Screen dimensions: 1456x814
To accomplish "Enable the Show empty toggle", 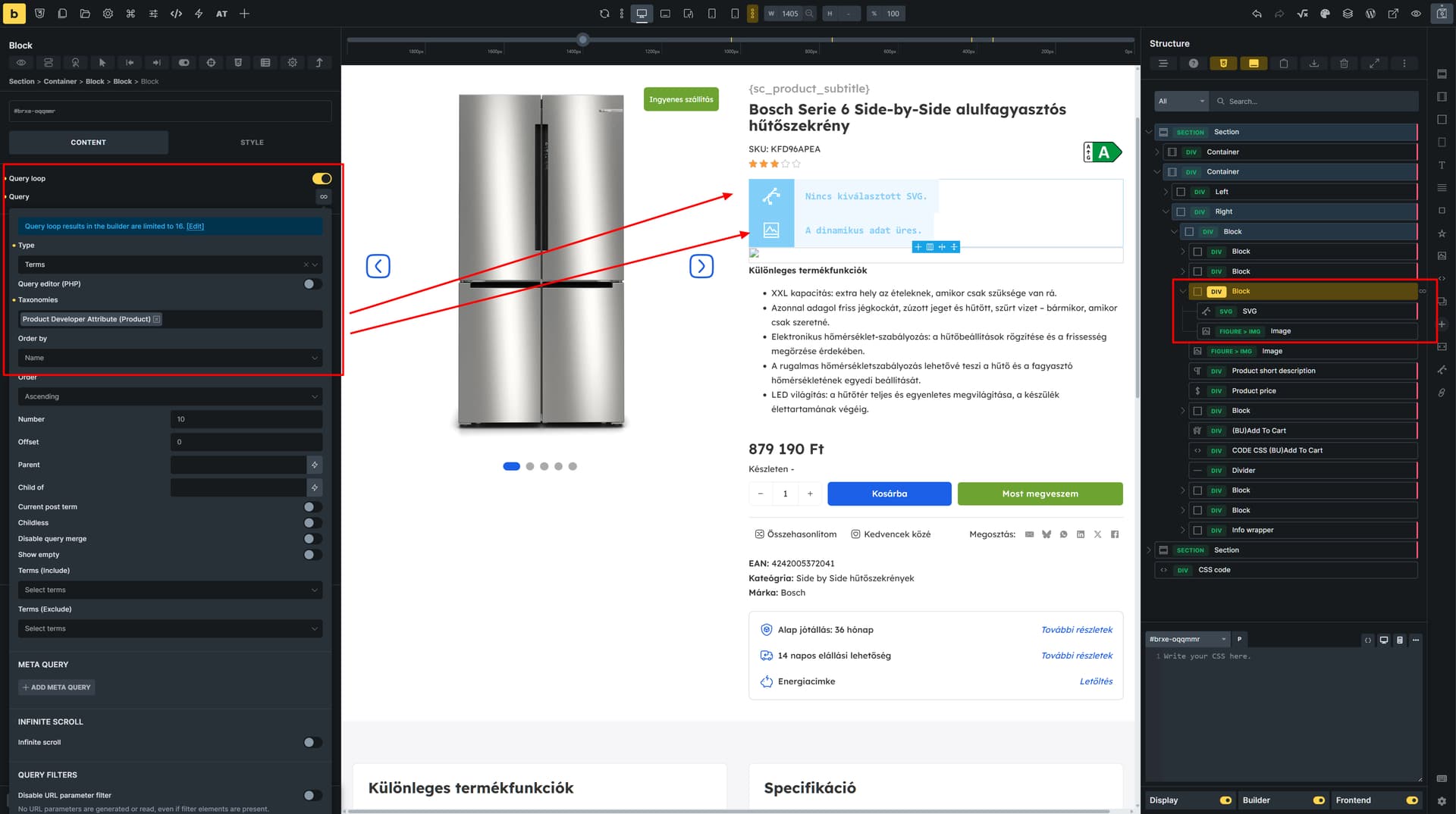I will [312, 555].
